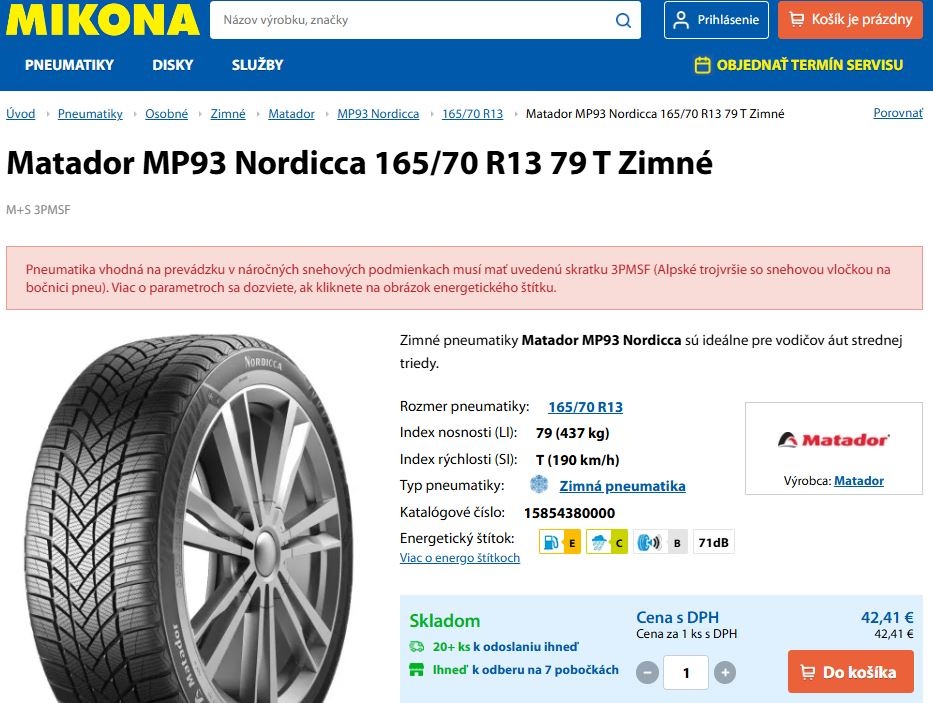
Task: Click the Porovnať comparison link
Action: pos(897,113)
